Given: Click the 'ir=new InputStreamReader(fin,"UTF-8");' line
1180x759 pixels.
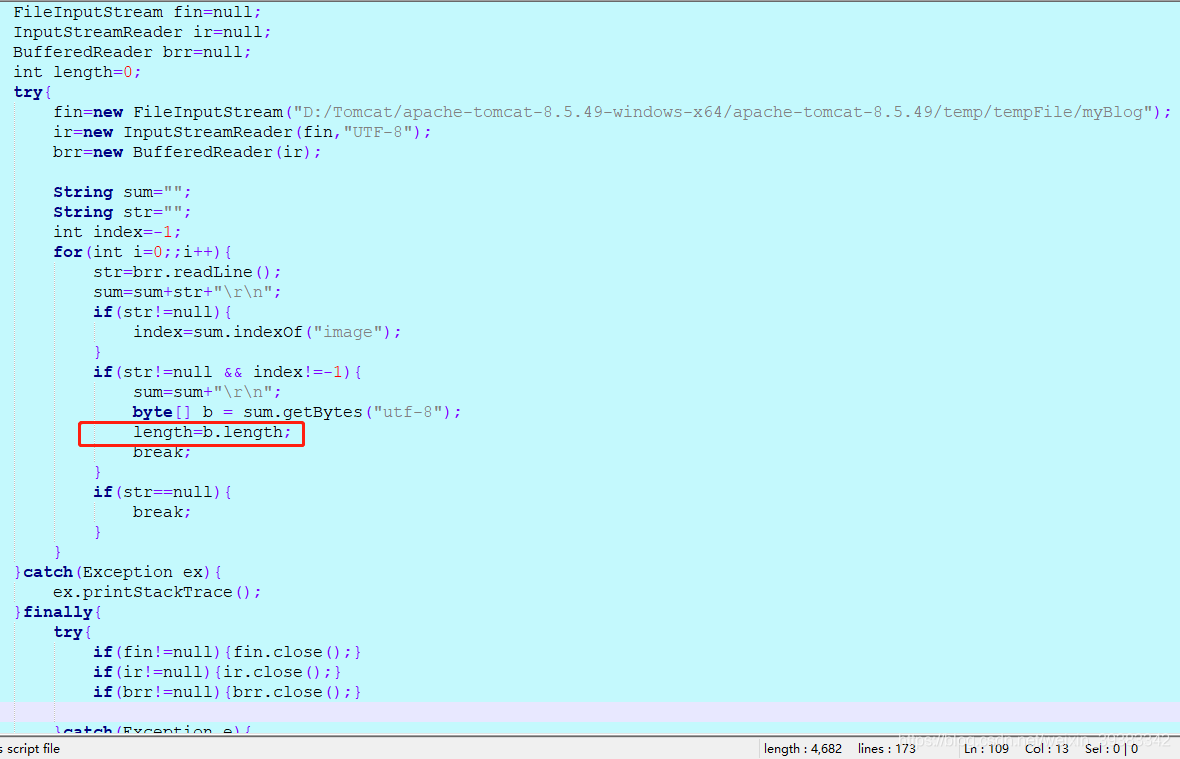Looking at the screenshot, I should 242,132.
